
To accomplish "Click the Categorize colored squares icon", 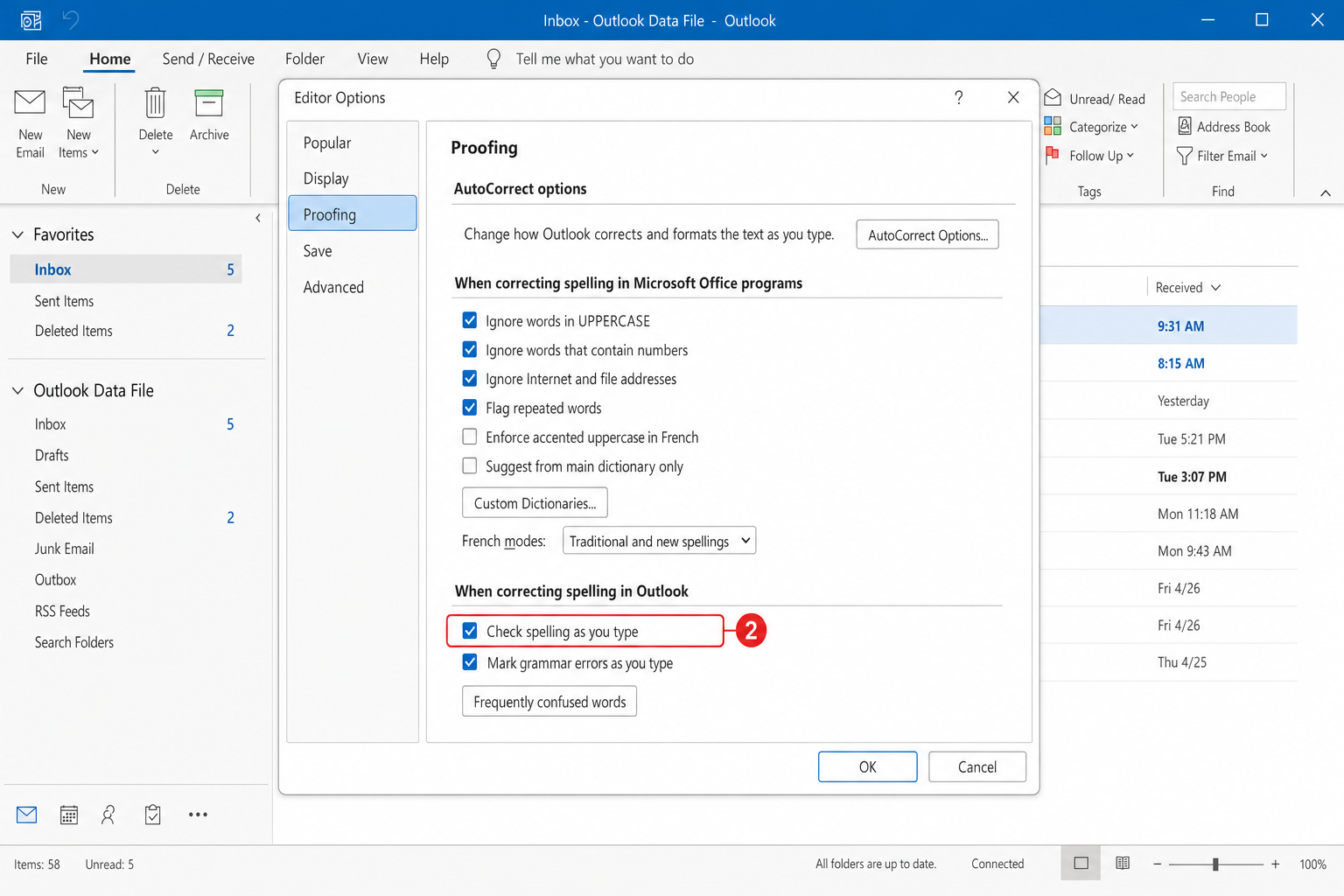I will (x=1053, y=126).
